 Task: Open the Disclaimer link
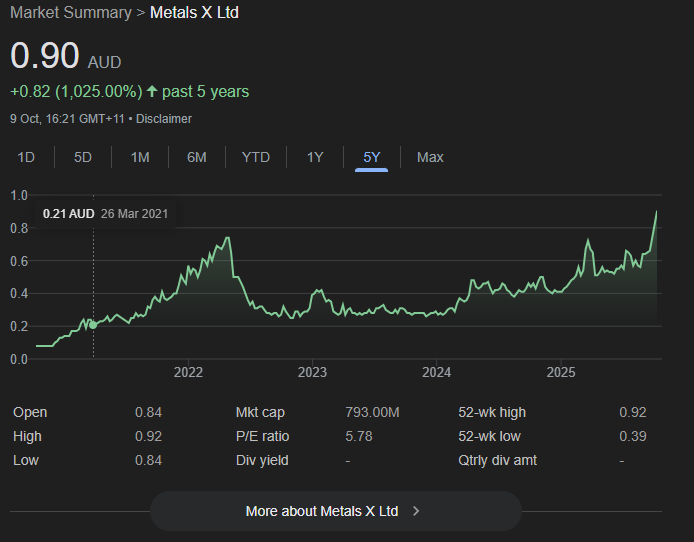pyautogui.click(x=164, y=119)
